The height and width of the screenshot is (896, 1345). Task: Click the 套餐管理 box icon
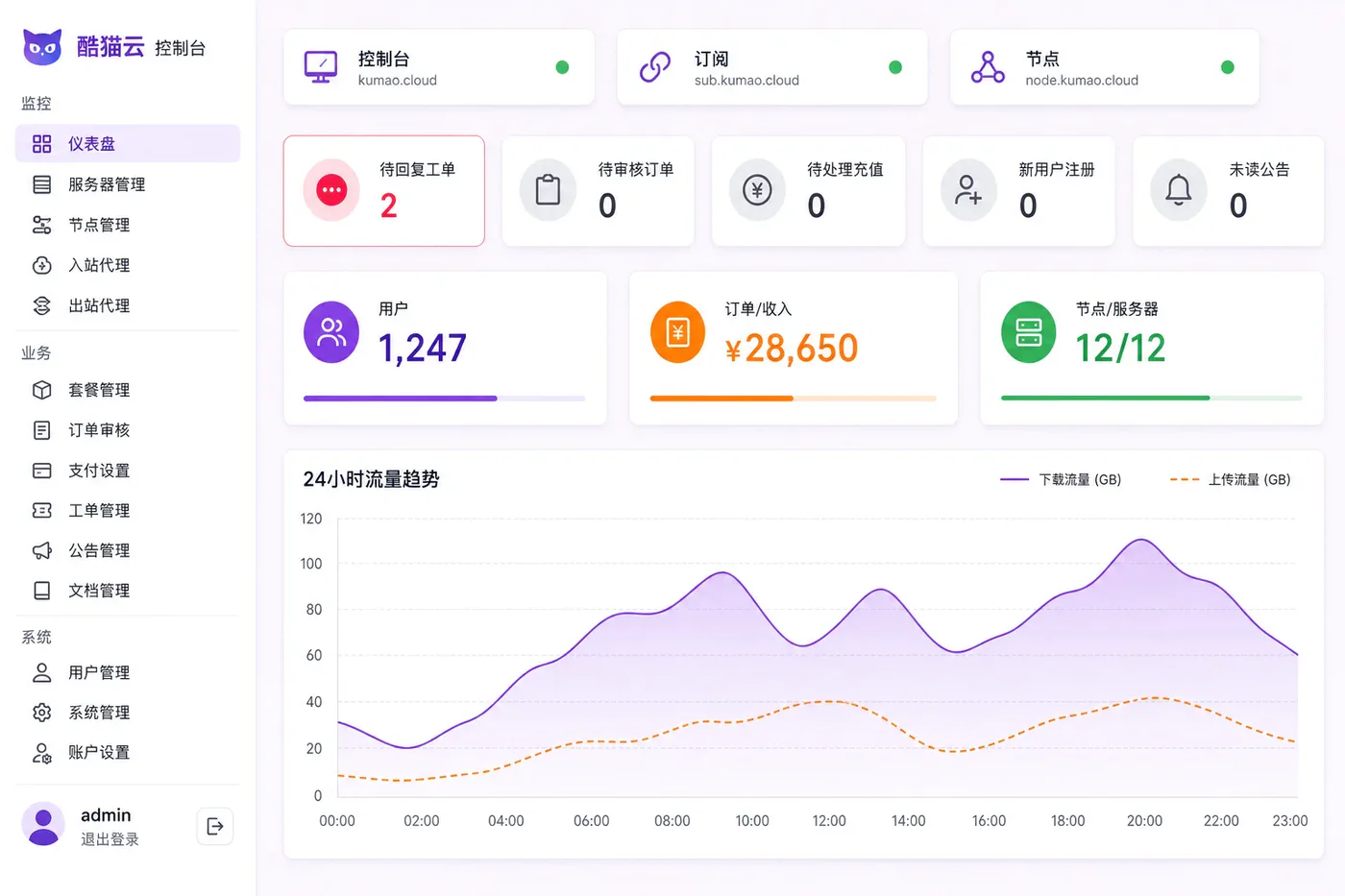point(42,390)
